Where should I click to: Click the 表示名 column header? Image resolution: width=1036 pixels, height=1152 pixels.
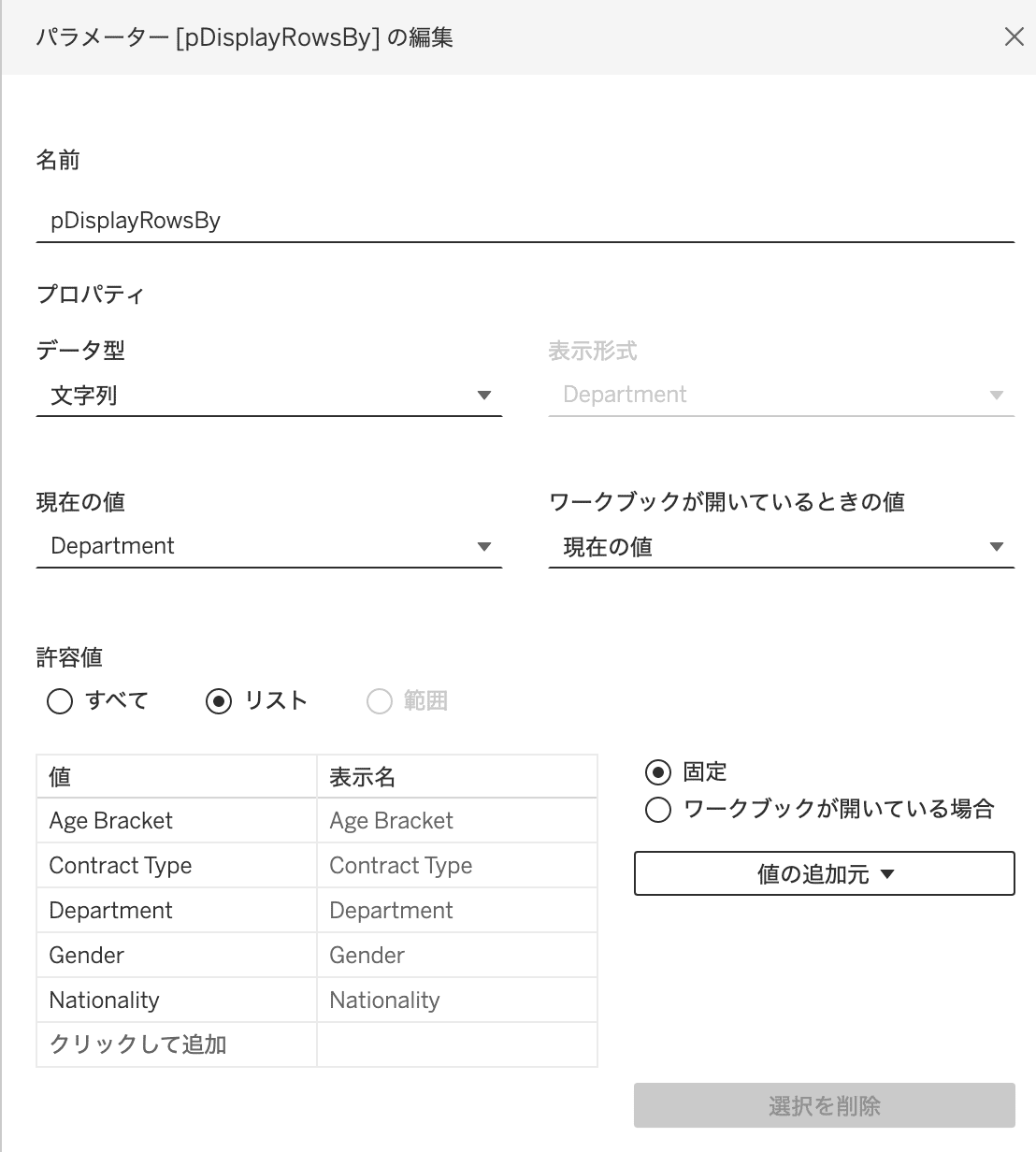(x=457, y=777)
